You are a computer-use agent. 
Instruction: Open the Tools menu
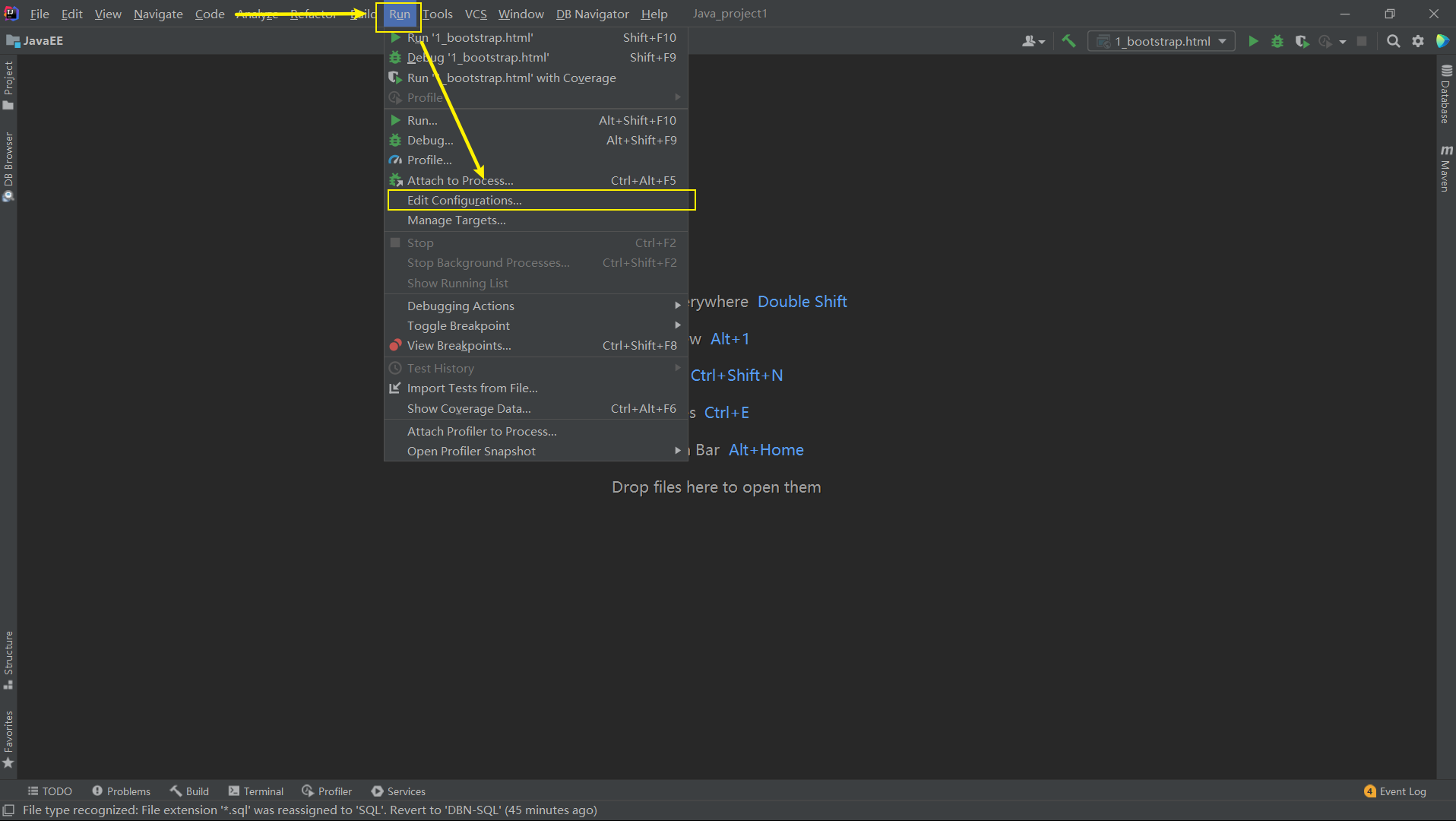point(438,14)
